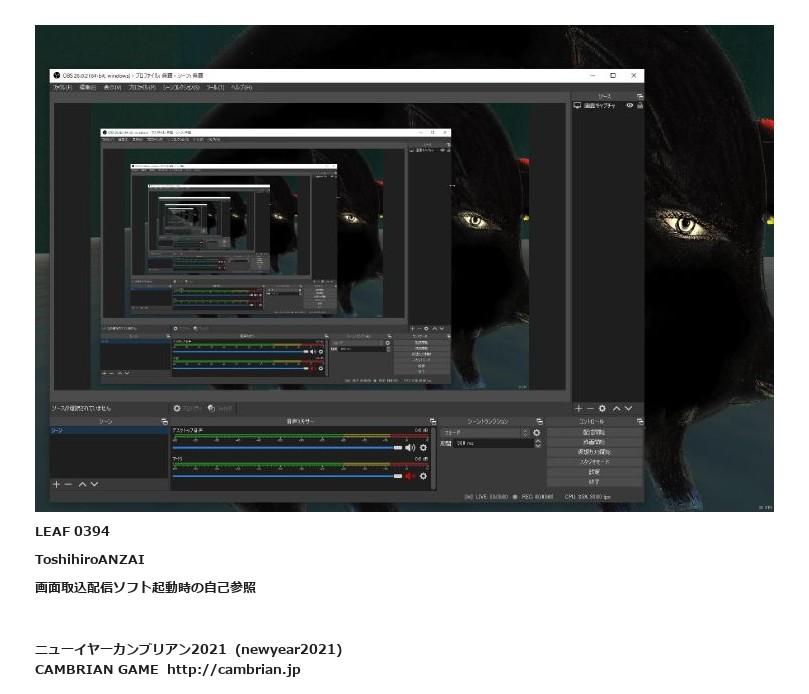Add a new source with the plus icon
This screenshot has height=694, width=809.
point(578,408)
